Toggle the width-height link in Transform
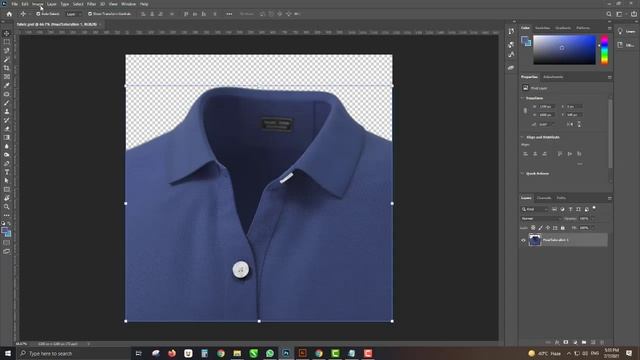The height and width of the screenshot is (360, 640). (525, 111)
